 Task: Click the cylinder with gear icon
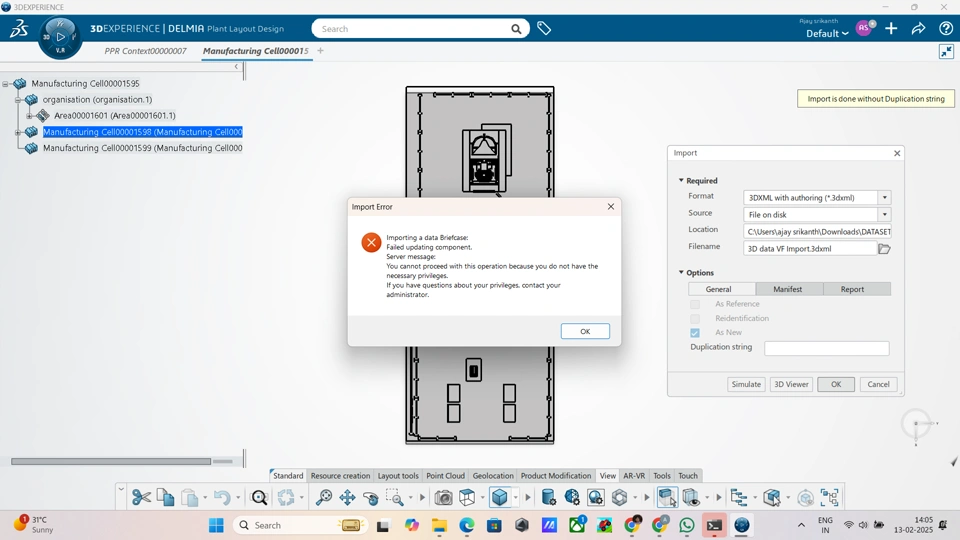pos(549,497)
